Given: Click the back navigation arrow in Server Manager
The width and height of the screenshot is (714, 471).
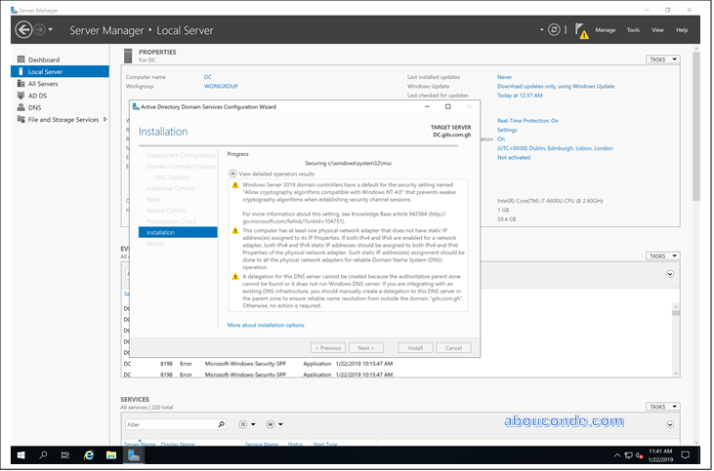Looking at the screenshot, I should point(24,30).
